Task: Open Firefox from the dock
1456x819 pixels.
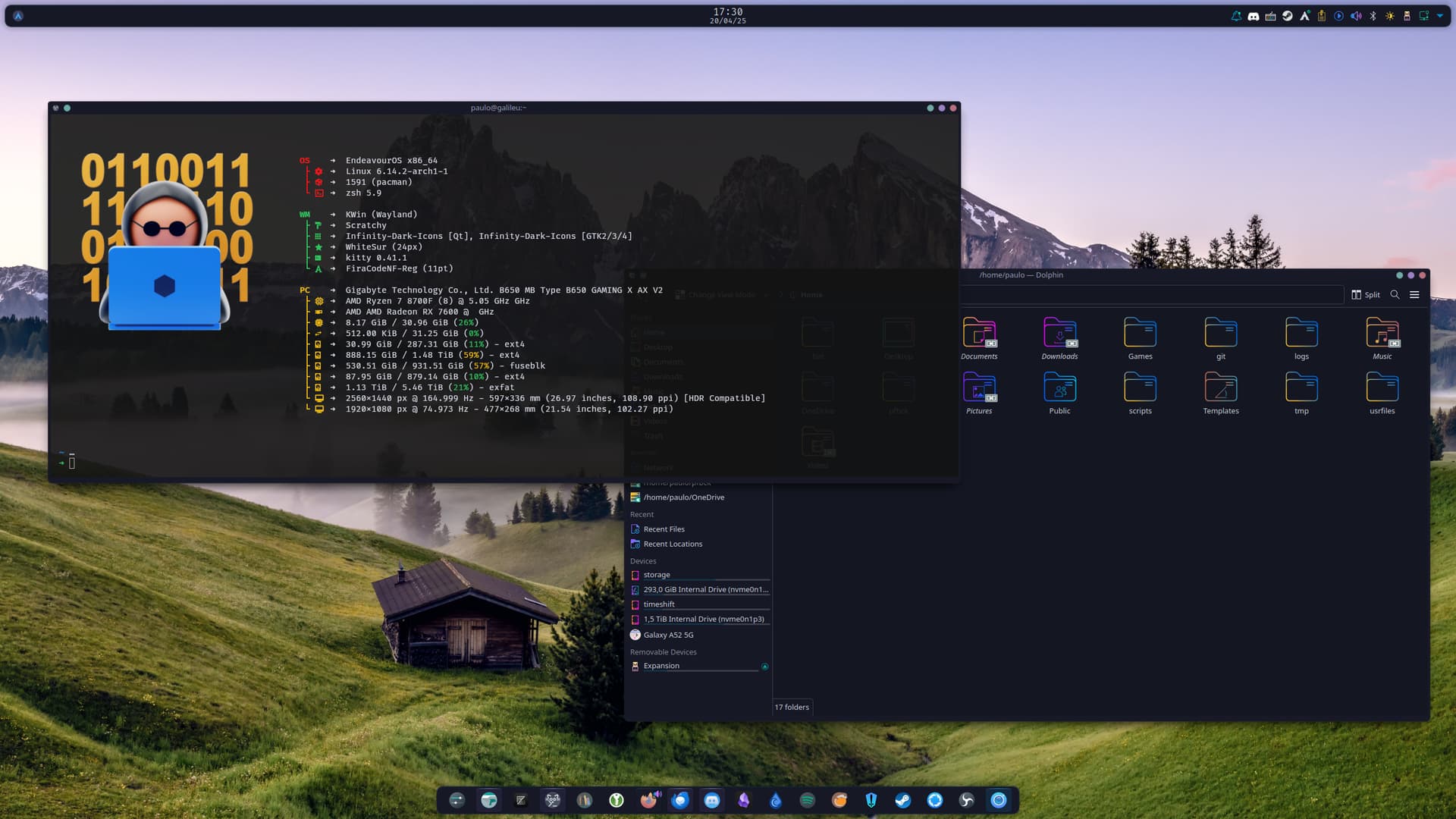Action: tap(648, 800)
